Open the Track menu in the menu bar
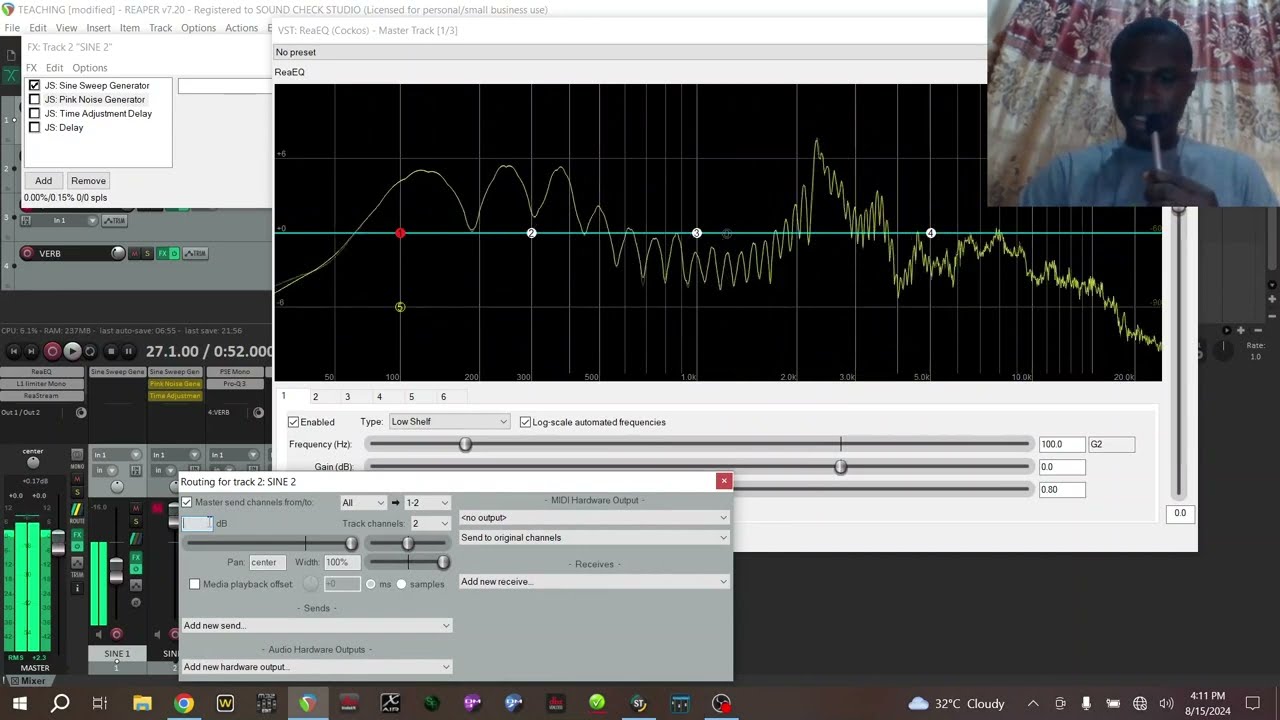1280x720 pixels. [x=161, y=28]
